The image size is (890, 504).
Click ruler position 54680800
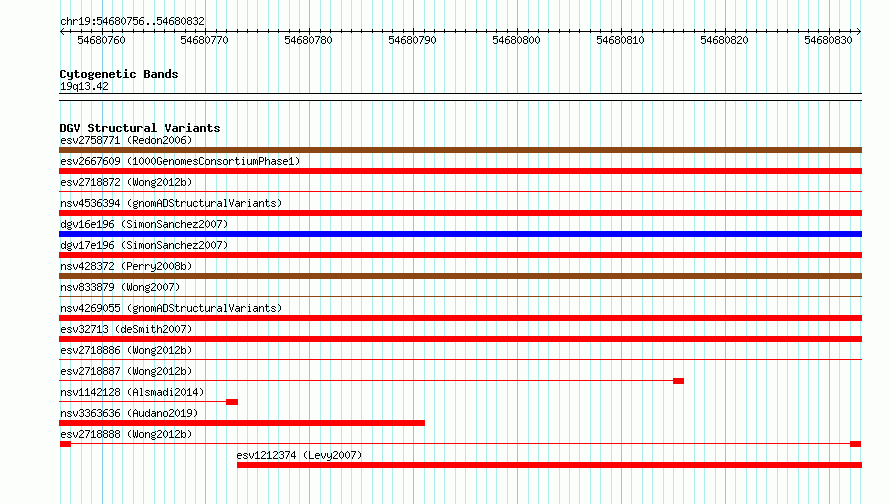pos(516,40)
